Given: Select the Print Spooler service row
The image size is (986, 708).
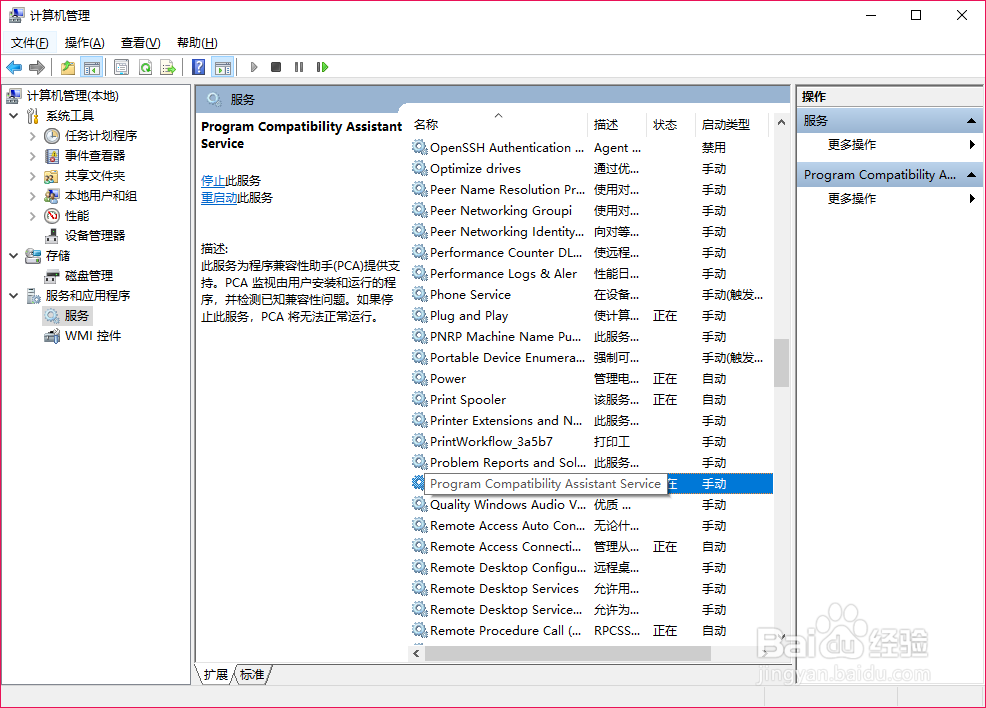Looking at the screenshot, I should (470, 399).
